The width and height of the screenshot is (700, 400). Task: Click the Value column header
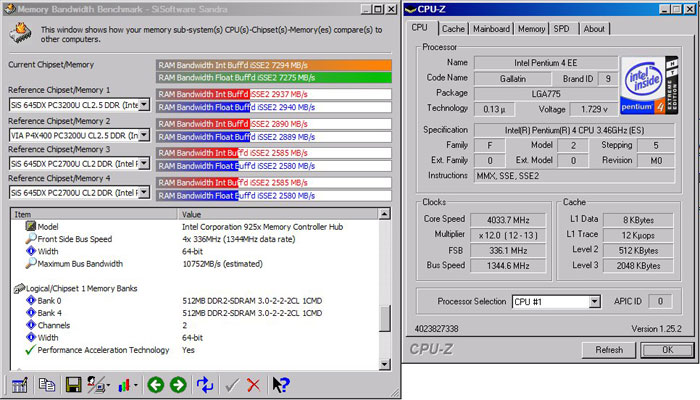point(278,214)
